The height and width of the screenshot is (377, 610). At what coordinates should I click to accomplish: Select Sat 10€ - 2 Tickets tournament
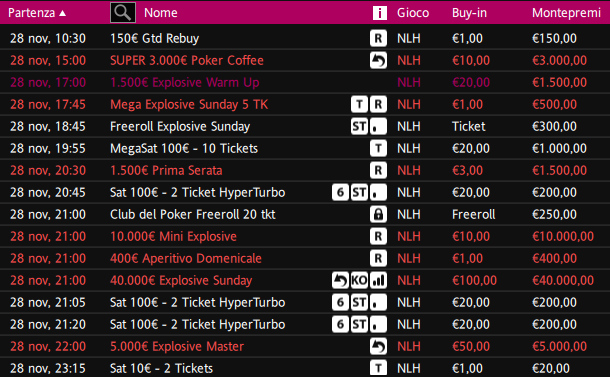point(305,368)
